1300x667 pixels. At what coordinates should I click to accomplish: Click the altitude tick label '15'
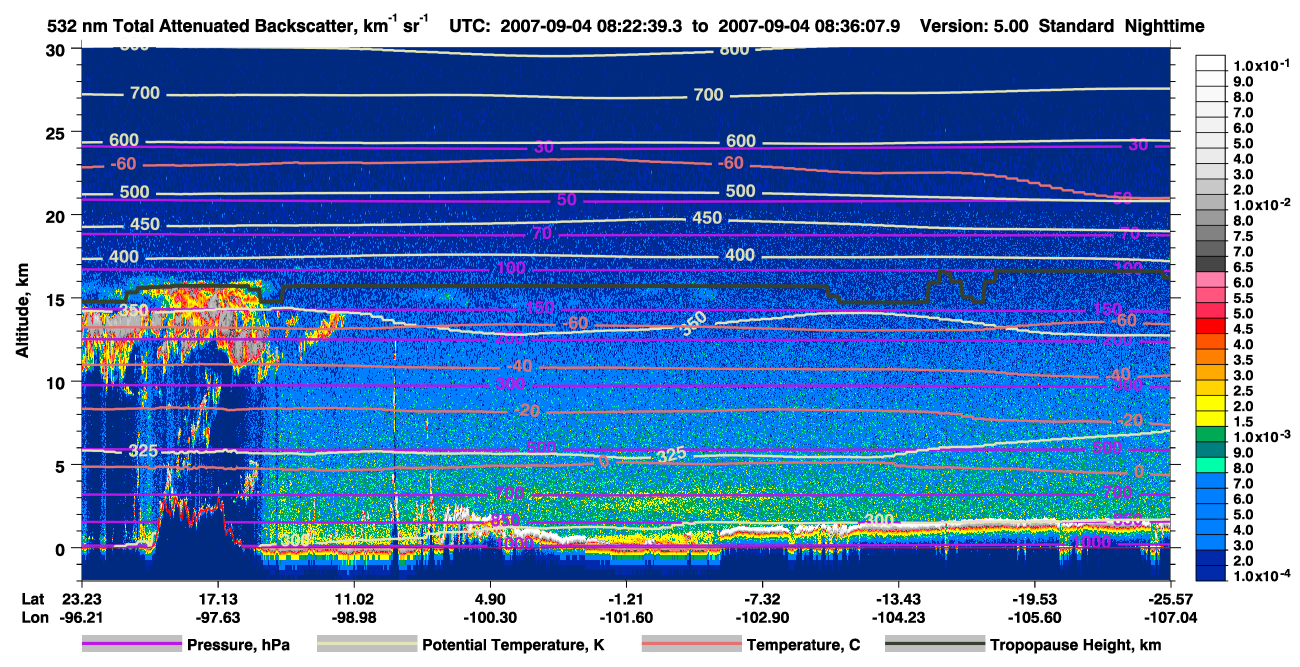57,299
